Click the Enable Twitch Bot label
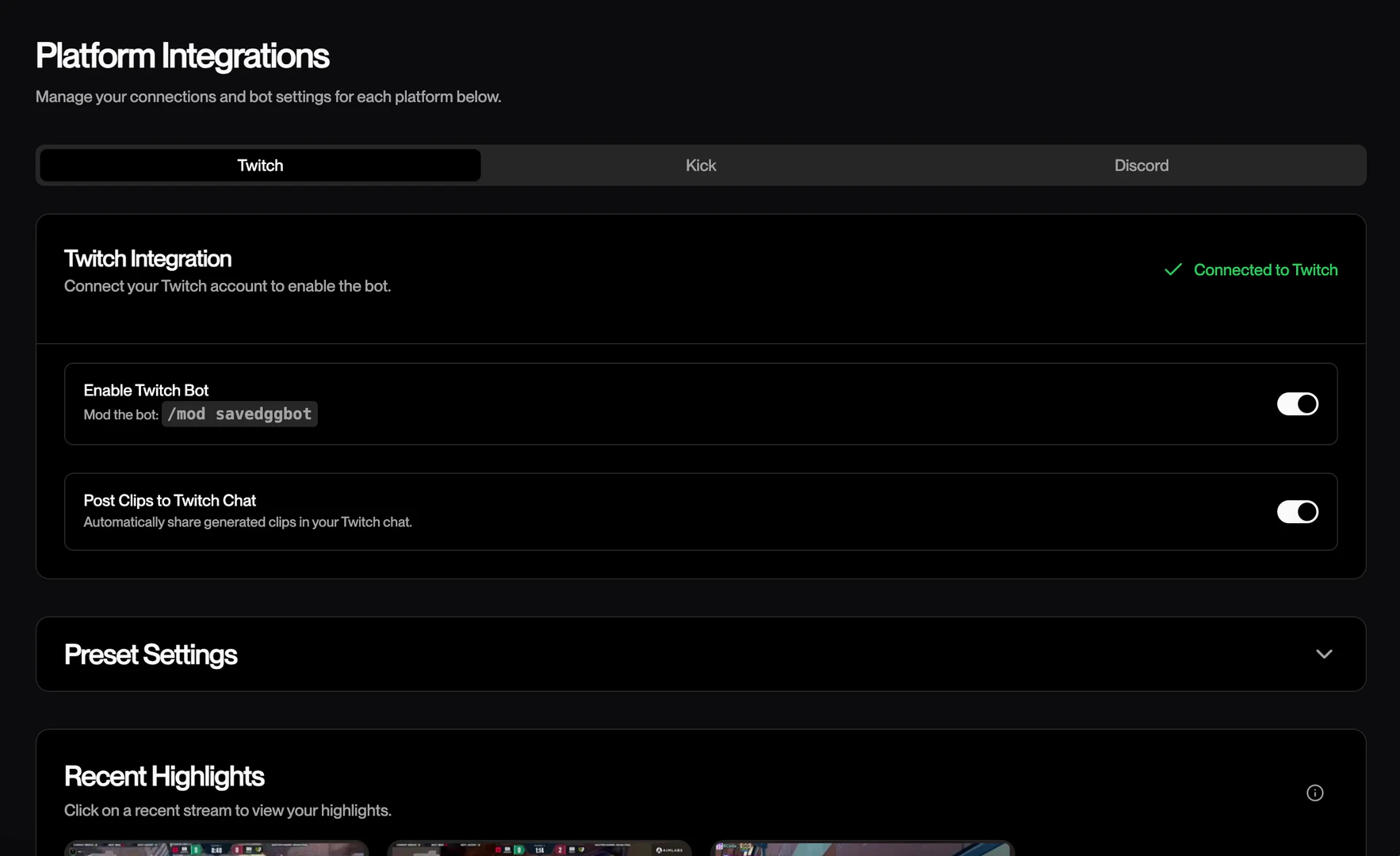Image resolution: width=1400 pixels, height=856 pixels. coord(146,391)
